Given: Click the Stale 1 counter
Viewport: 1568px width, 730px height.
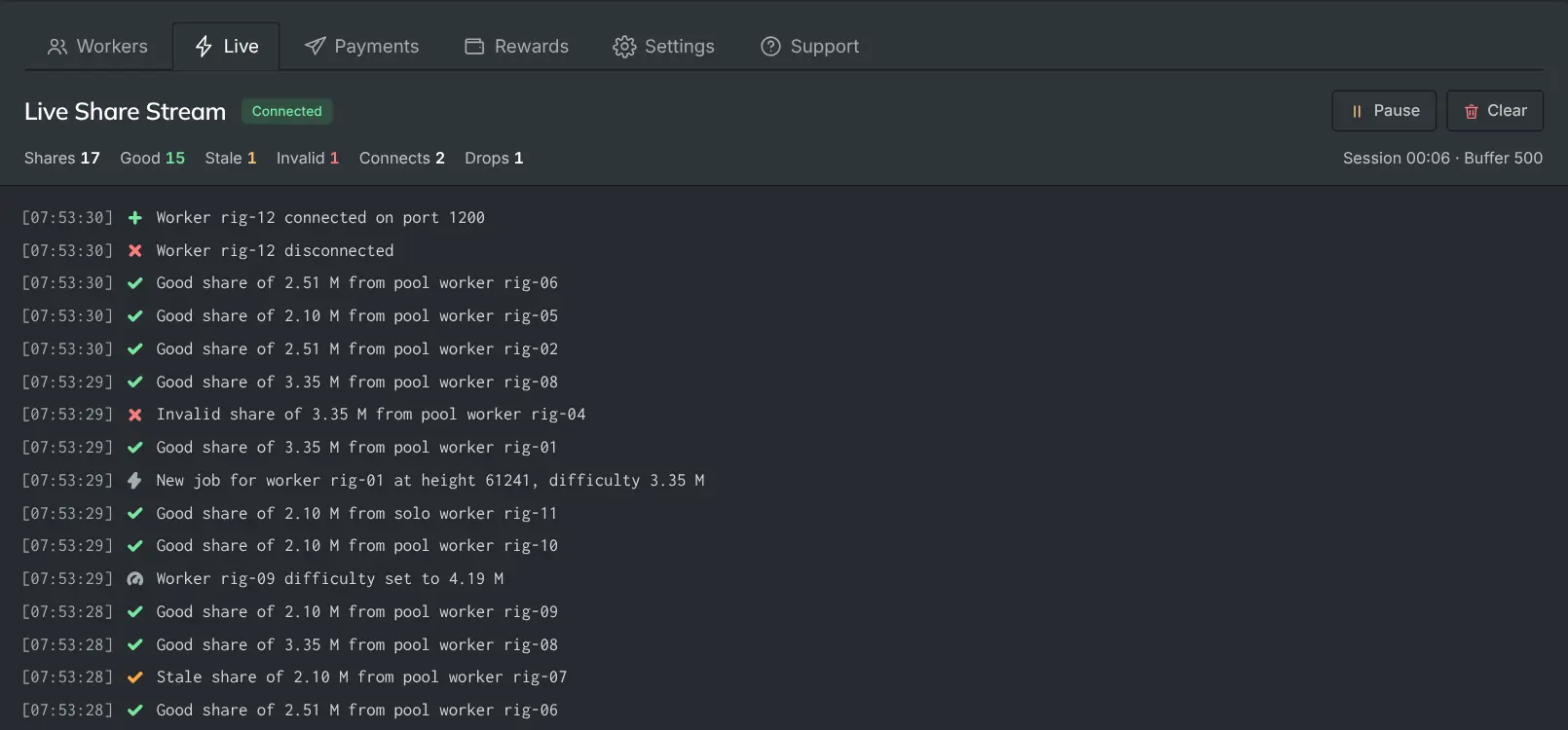Looking at the screenshot, I should pos(231,158).
